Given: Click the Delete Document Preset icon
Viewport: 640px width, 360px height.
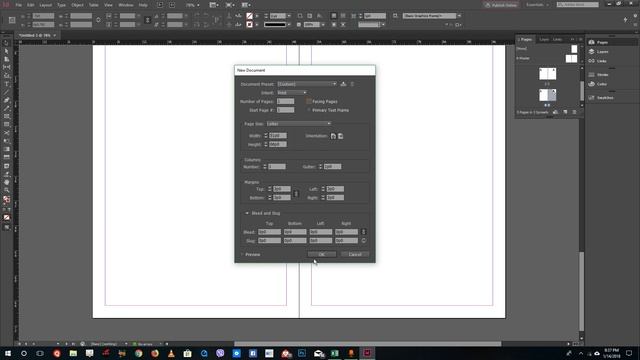Looking at the screenshot, I should (x=352, y=84).
